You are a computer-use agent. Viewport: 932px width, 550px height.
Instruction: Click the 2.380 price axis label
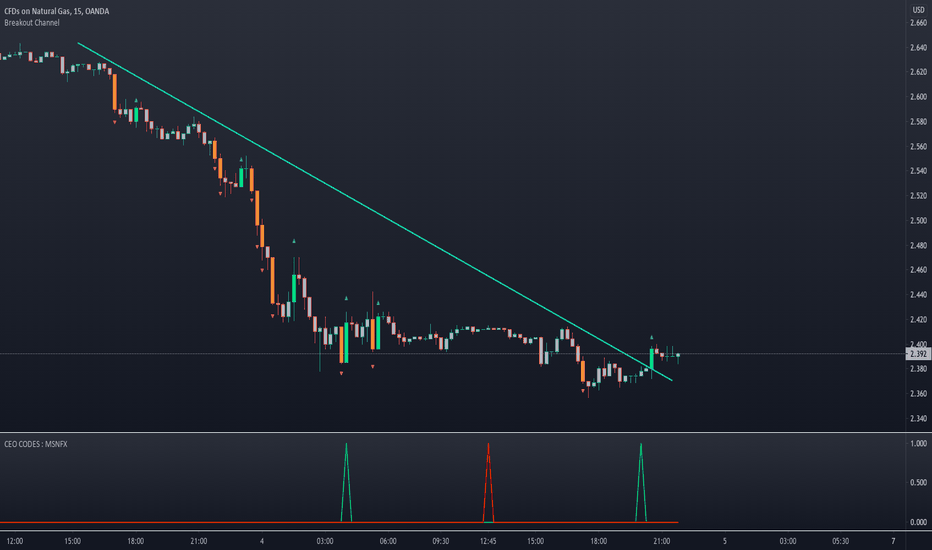pyautogui.click(x=918, y=369)
